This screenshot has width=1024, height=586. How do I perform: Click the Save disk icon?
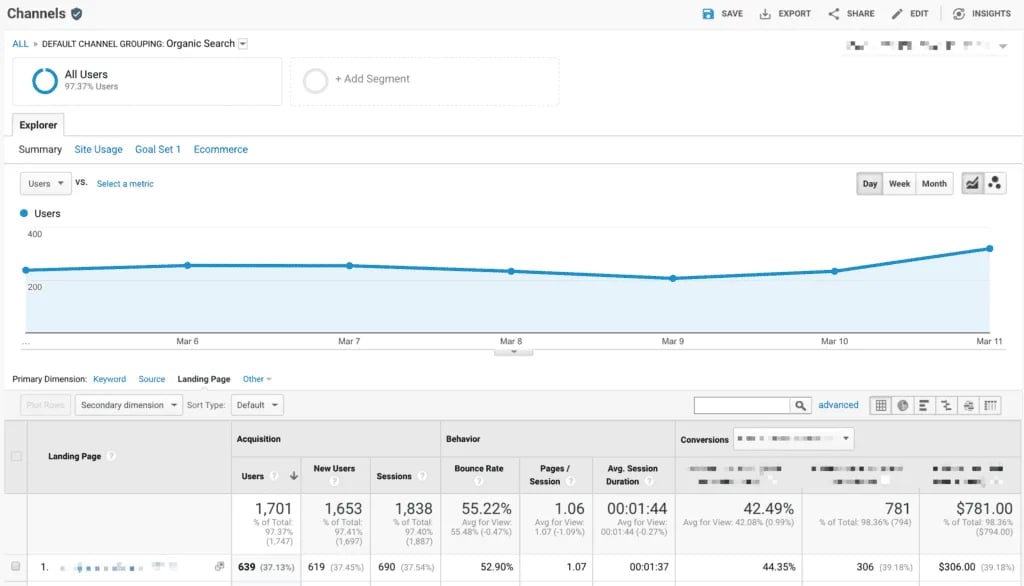point(708,14)
